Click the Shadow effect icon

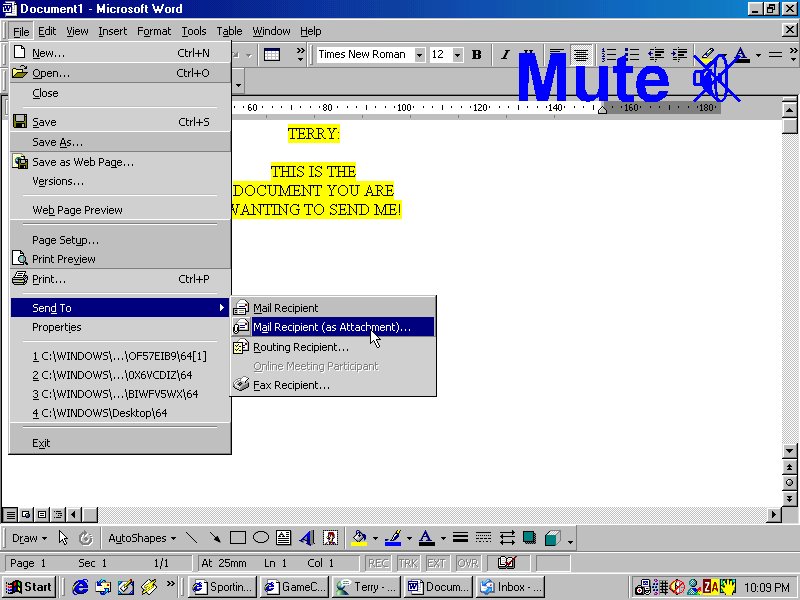click(530, 538)
